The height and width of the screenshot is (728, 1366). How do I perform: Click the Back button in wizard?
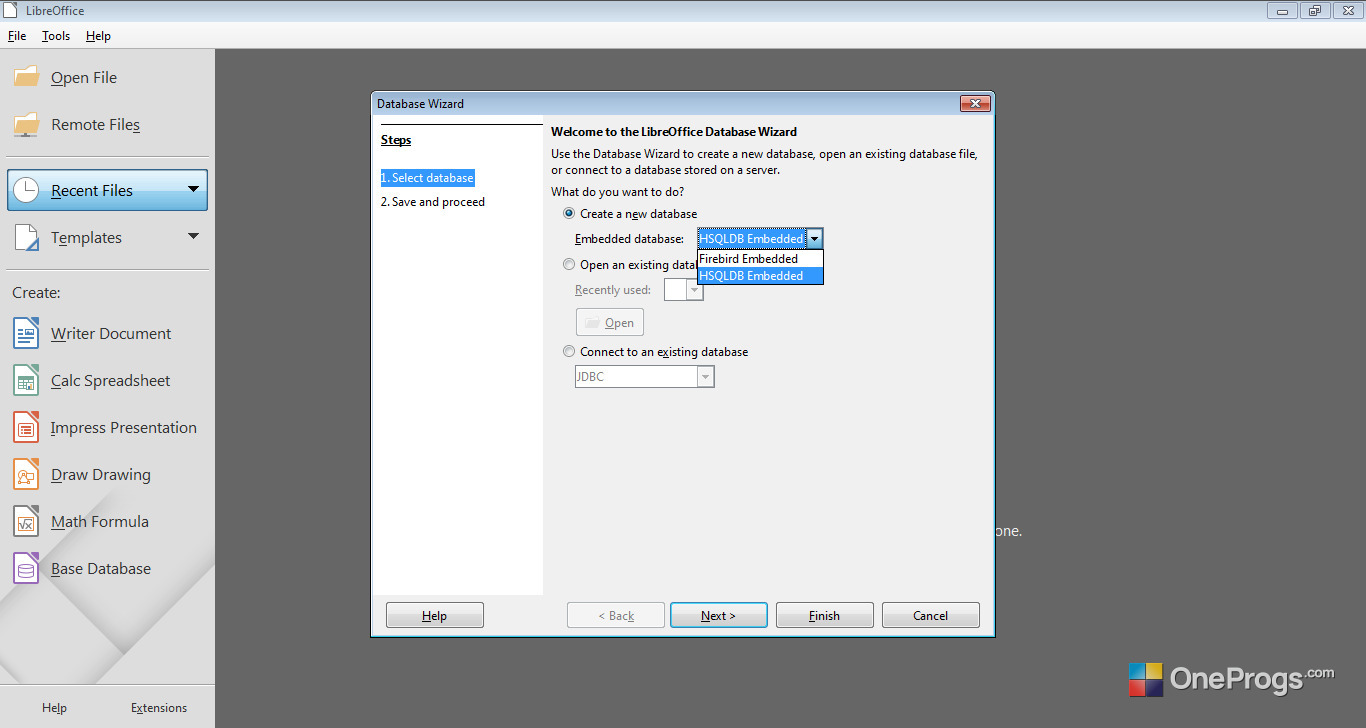click(616, 615)
